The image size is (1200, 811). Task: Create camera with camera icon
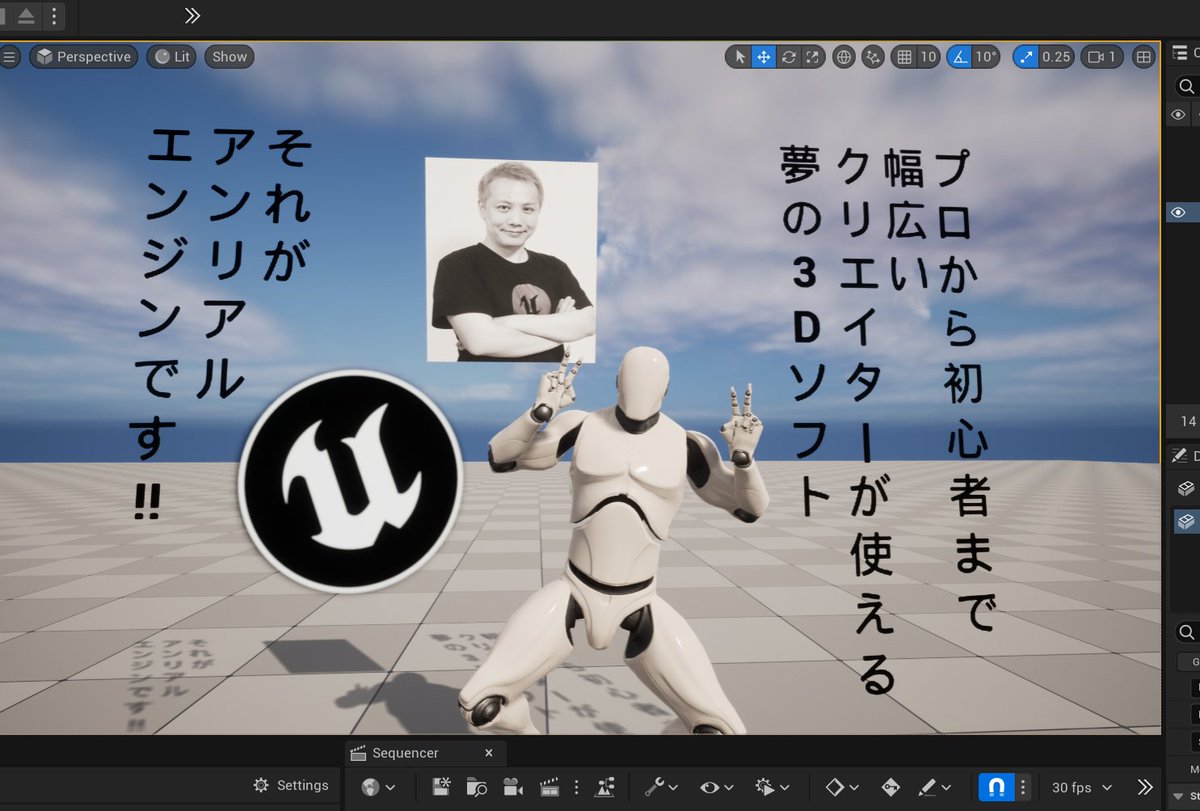pos(512,787)
